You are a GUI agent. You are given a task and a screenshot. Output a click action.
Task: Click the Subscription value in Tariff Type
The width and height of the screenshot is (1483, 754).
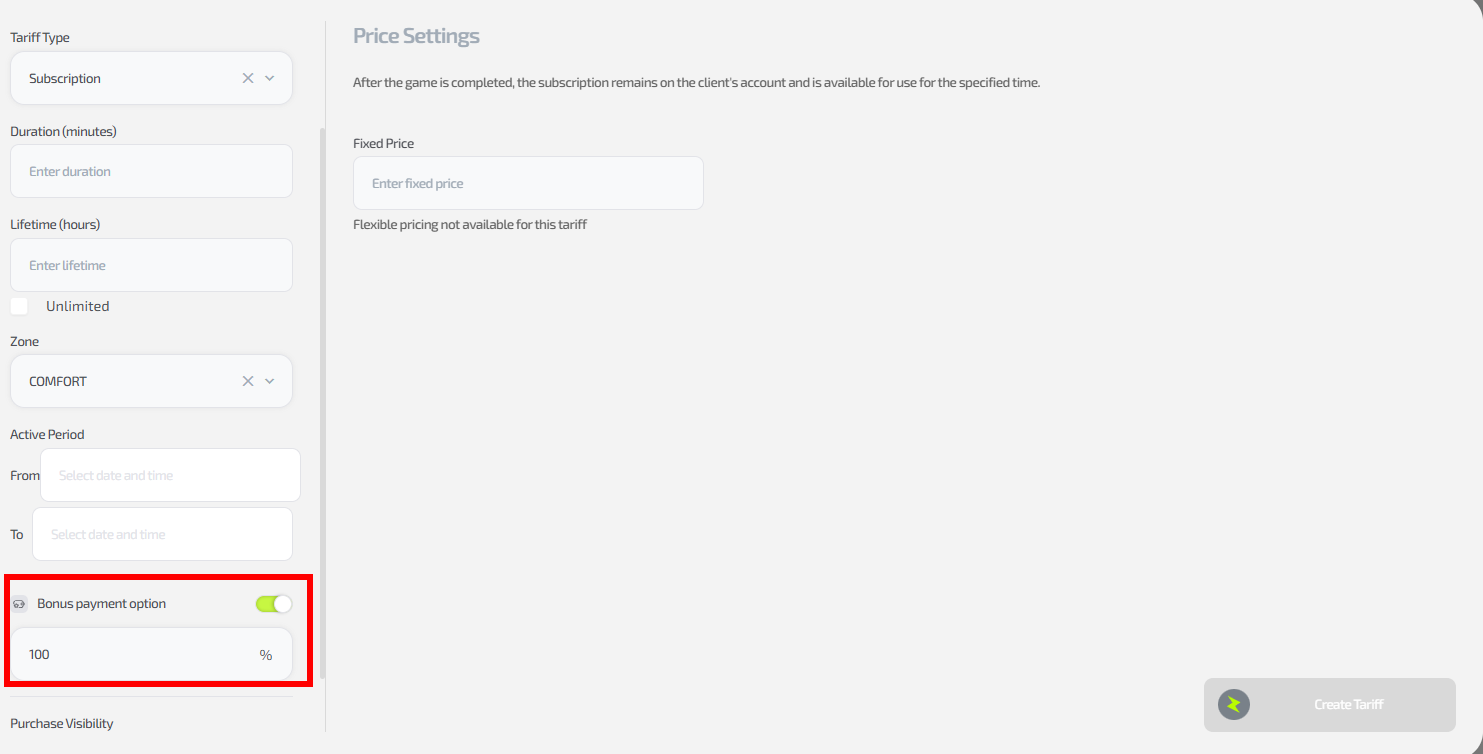click(x=65, y=78)
